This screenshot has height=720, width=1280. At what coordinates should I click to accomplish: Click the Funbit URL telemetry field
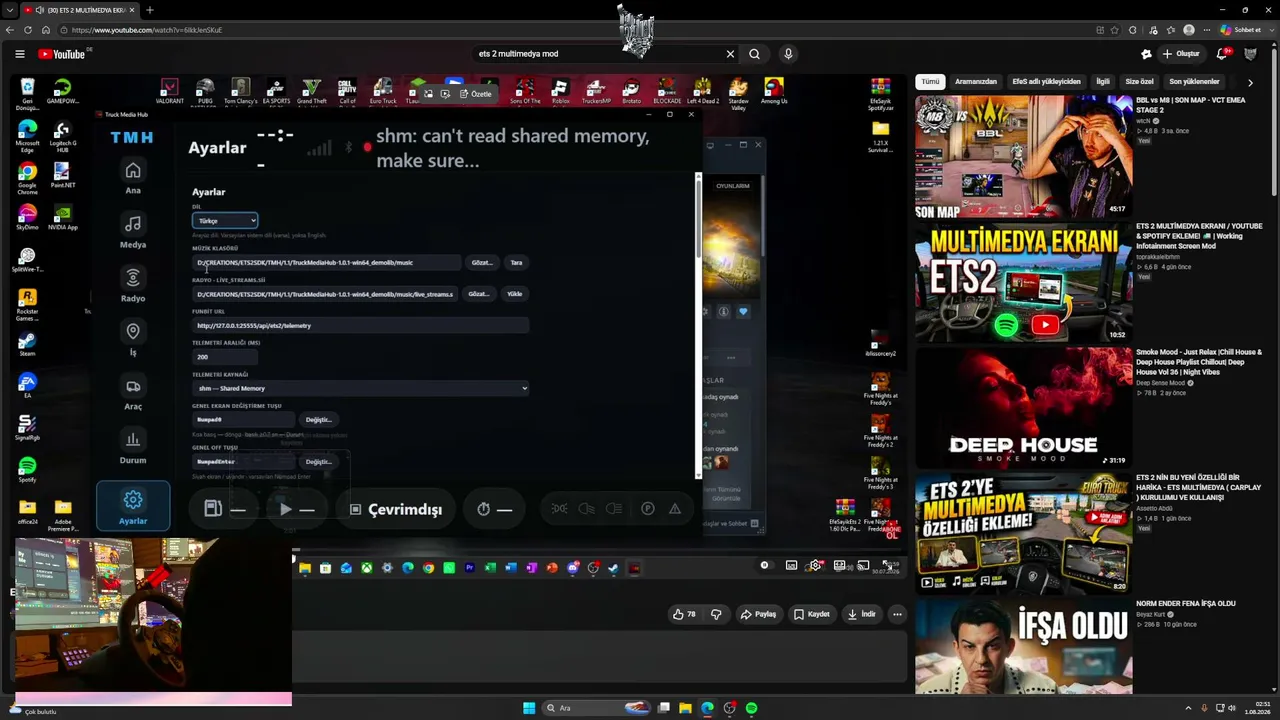361,325
